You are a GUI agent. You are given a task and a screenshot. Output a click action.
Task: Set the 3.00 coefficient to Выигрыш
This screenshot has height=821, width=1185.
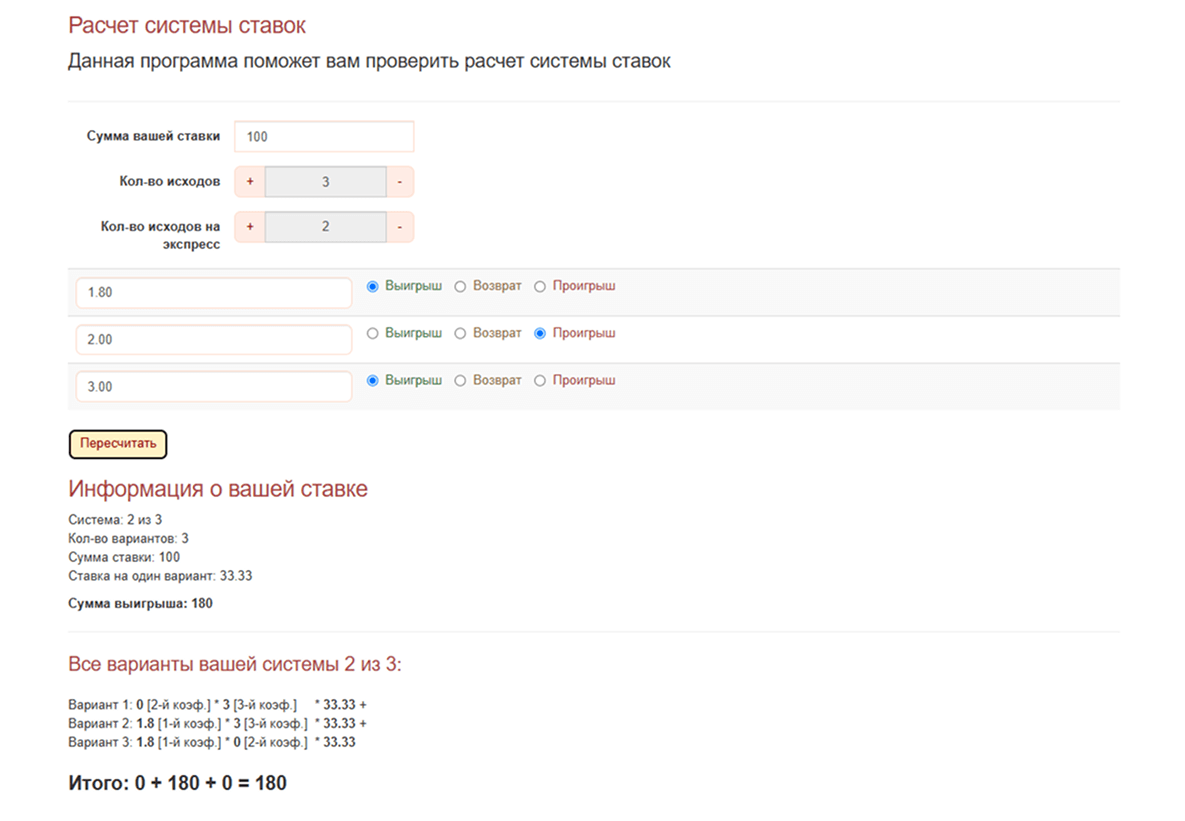click(373, 380)
